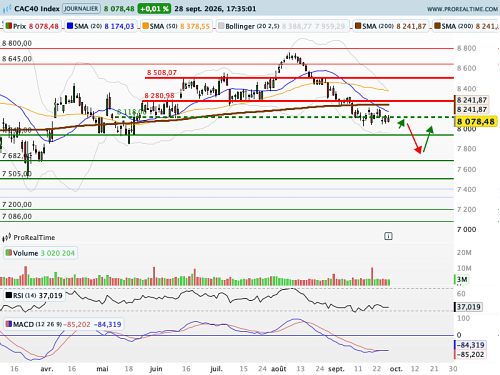Image resolution: width=500 pixels, height=375 pixels.
Task: Click the juil. date on time axis
Action: pos(216,369)
